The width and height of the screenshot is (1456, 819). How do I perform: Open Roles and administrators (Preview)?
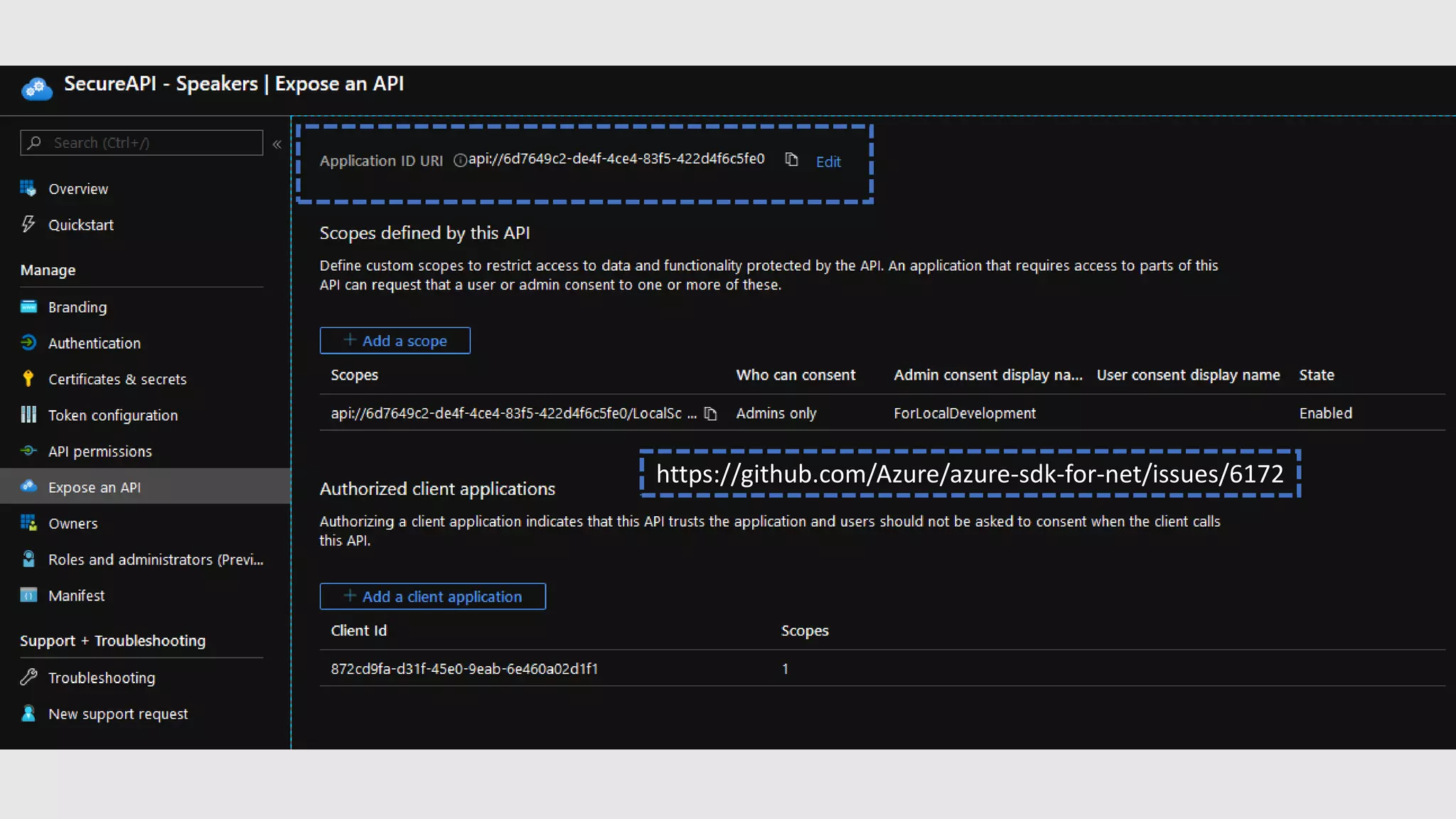pos(156,560)
